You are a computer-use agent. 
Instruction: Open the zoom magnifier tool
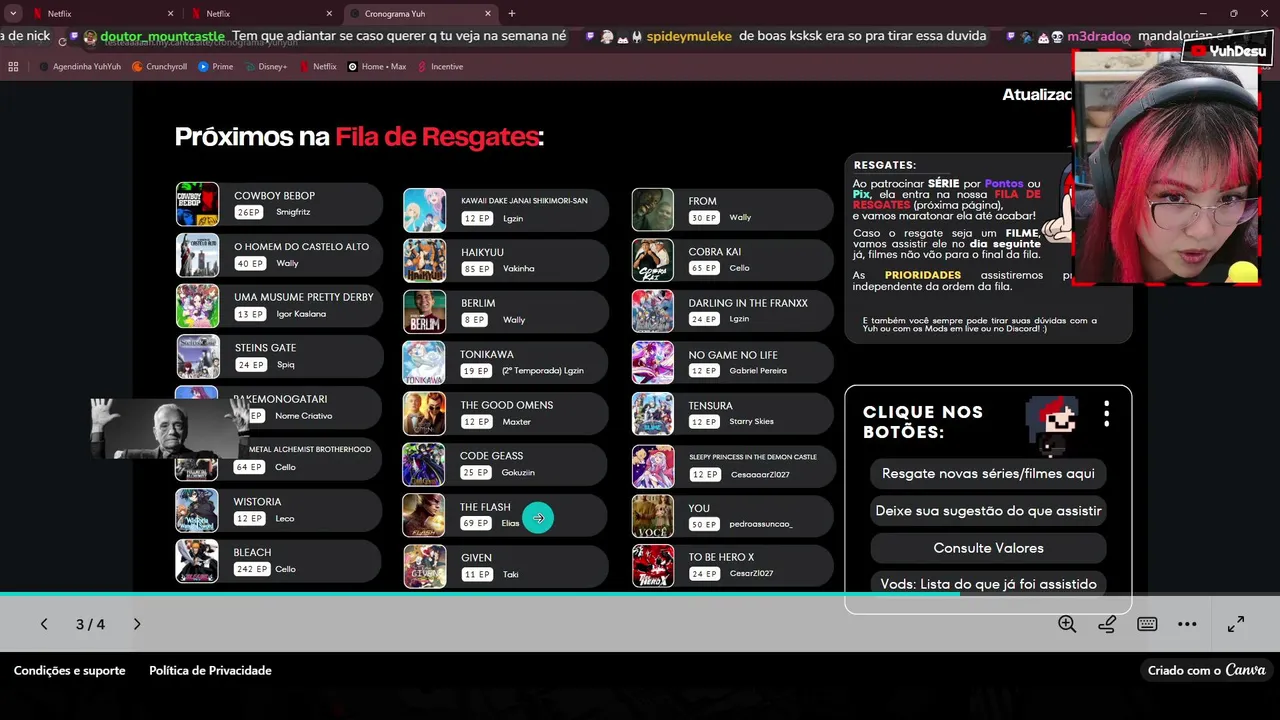pyautogui.click(x=1067, y=624)
